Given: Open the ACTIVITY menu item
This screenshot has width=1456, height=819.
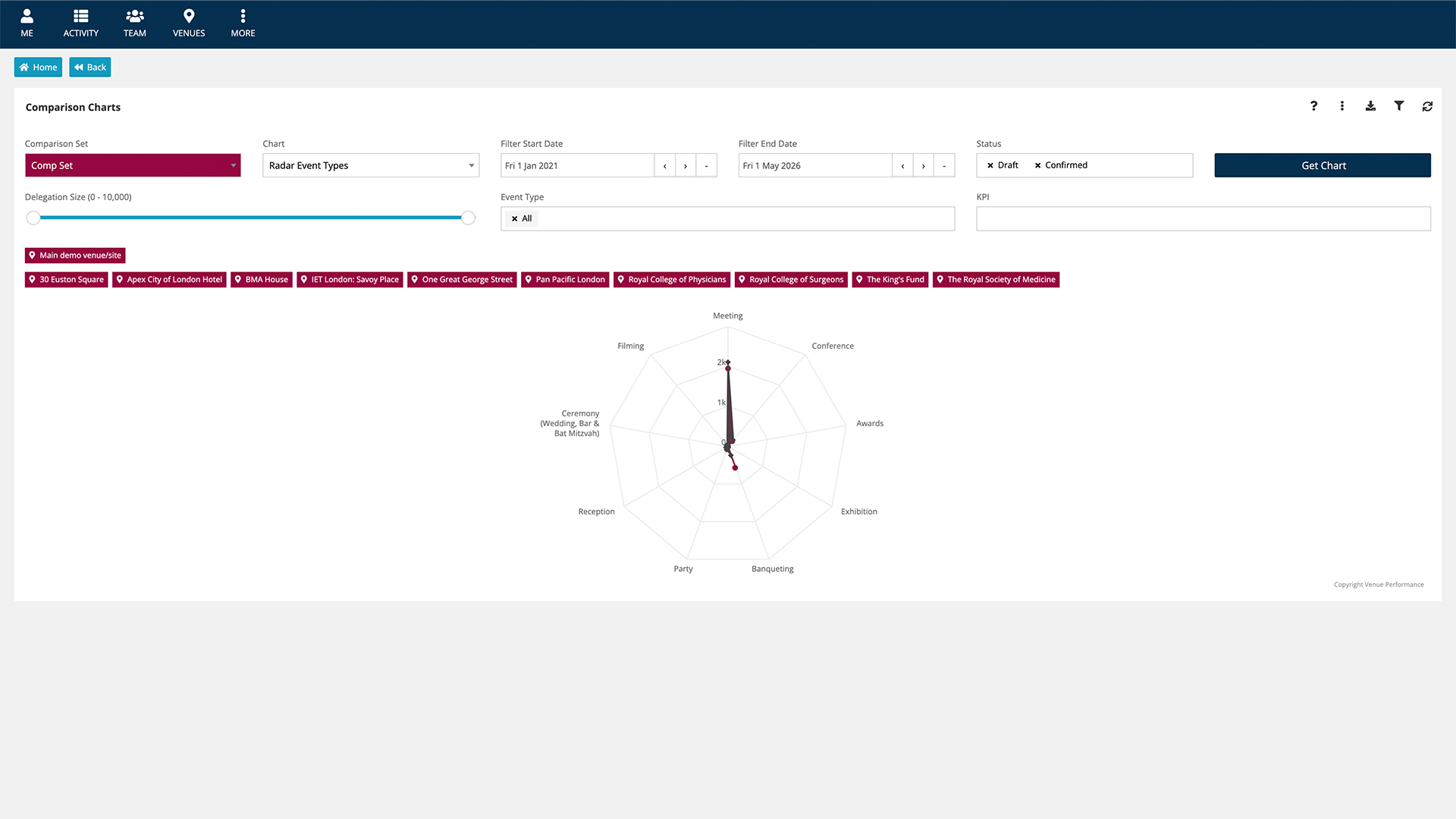Looking at the screenshot, I should (x=80, y=23).
